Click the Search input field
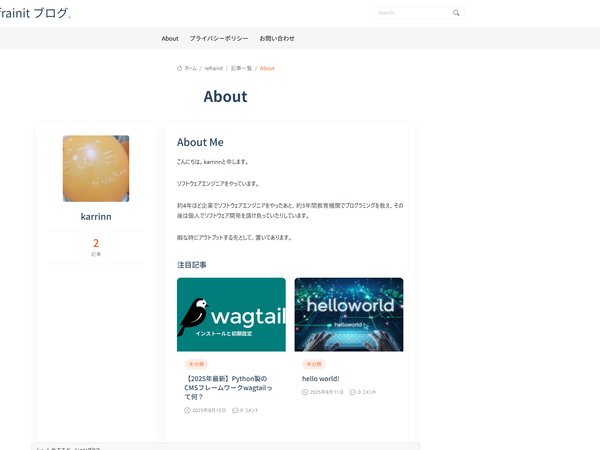 [x=412, y=13]
